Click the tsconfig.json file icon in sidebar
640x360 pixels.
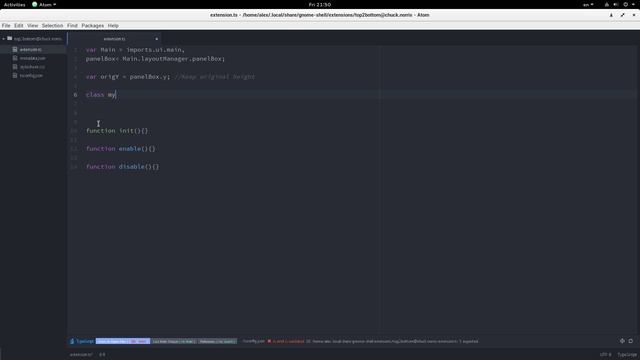click(15, 76)
